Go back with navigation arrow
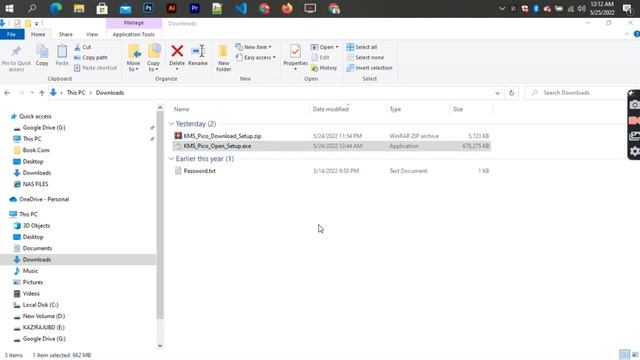Image resolution: width=640 pixels, height=360 pixels. coord(7,93)
